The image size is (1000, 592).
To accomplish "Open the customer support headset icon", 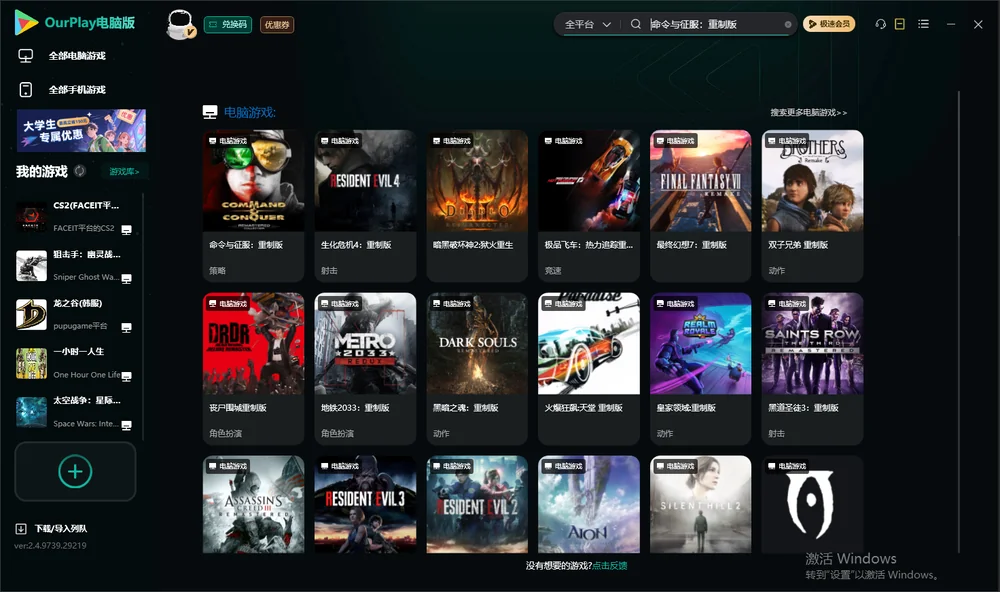I will [x=880, y=24].
